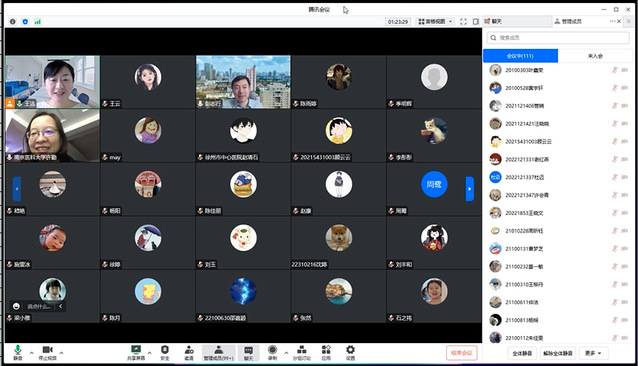This screenshot has height=366, width=638.
Task: Start recording with the 录制 icon
Action: pos(273,352)
